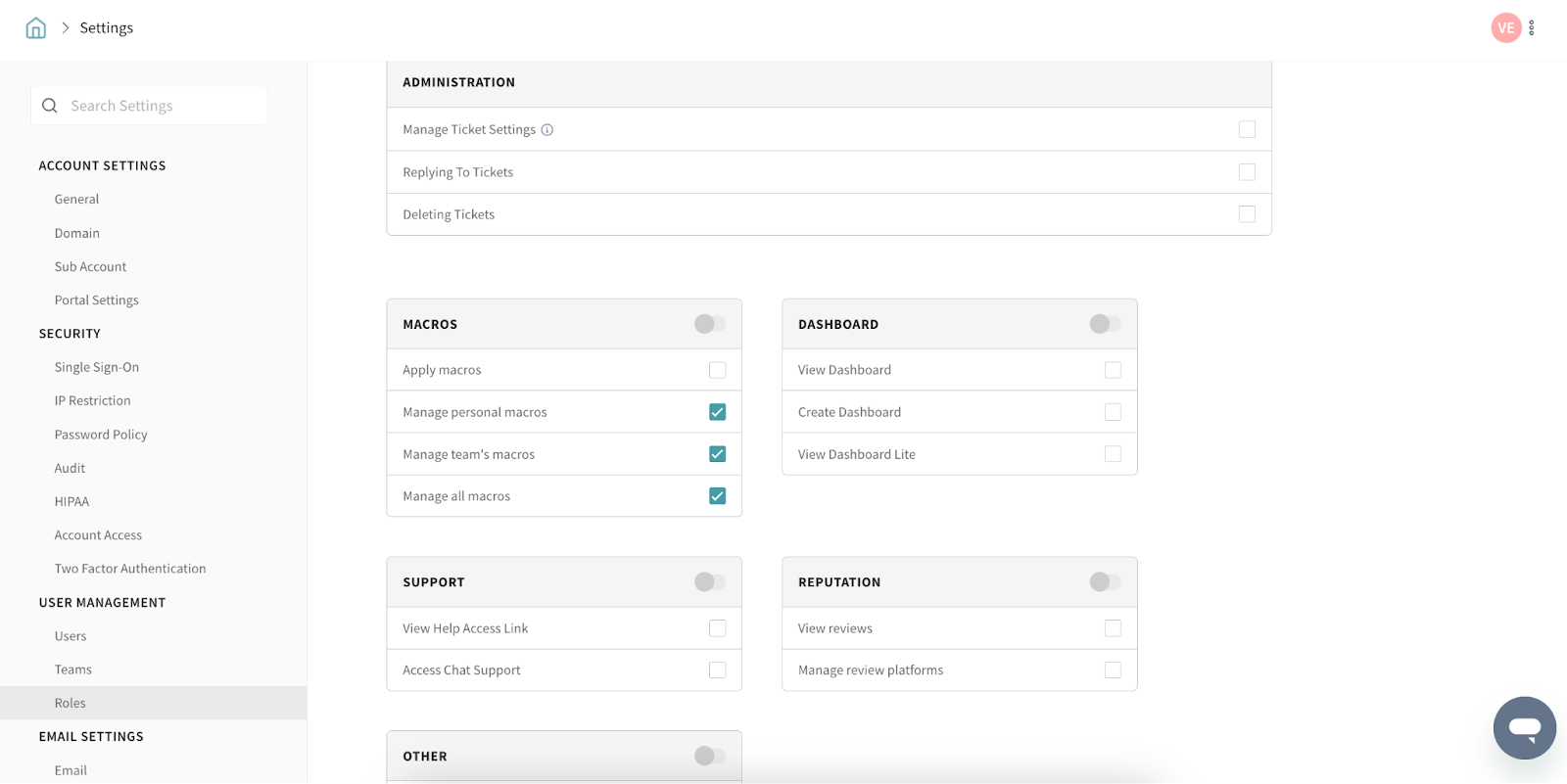This screenshot has width=1567, height=784.
Task: Enable the Macros section toggle
Action: 710,324
